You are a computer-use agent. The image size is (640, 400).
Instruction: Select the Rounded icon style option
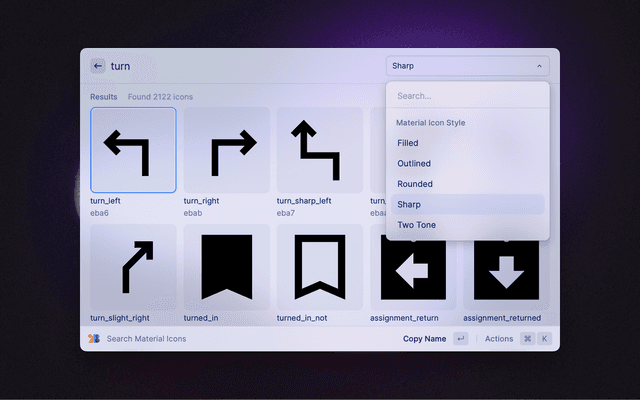415,184
